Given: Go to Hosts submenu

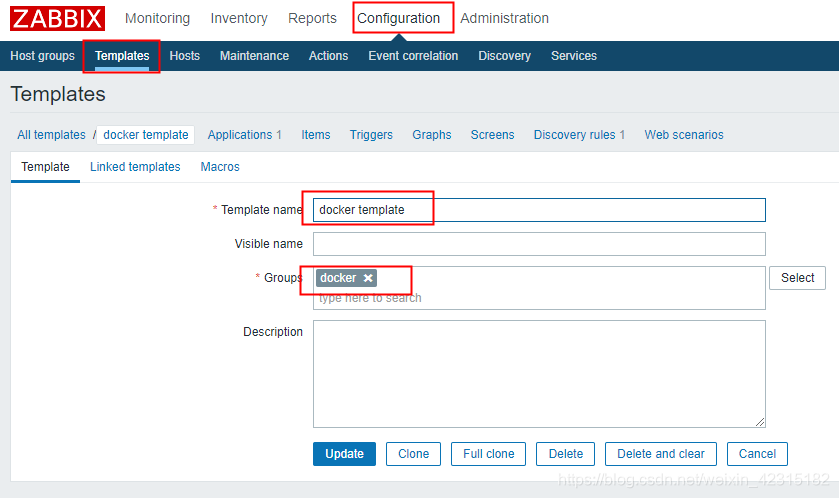Looking at the screenshot, I should click(185, 56).
